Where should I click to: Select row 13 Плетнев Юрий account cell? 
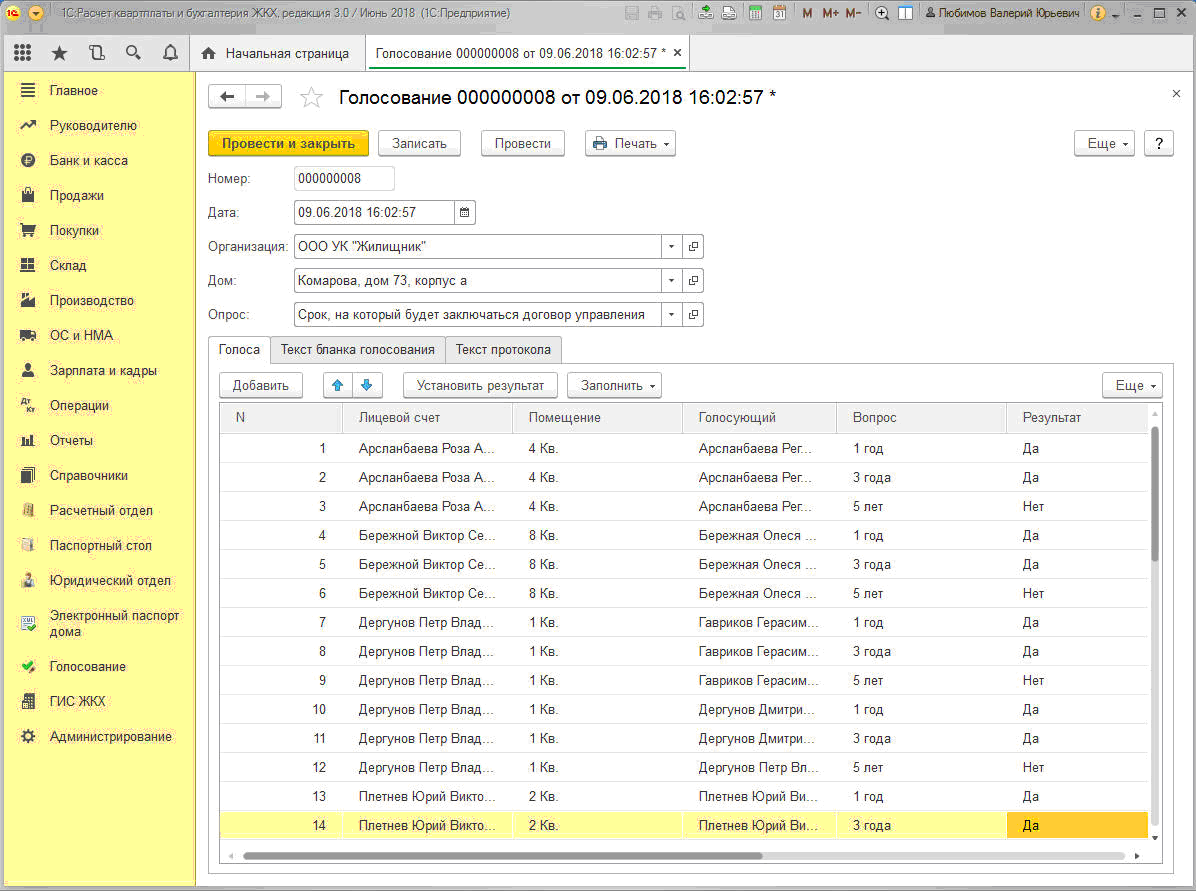tap(426, 796)
